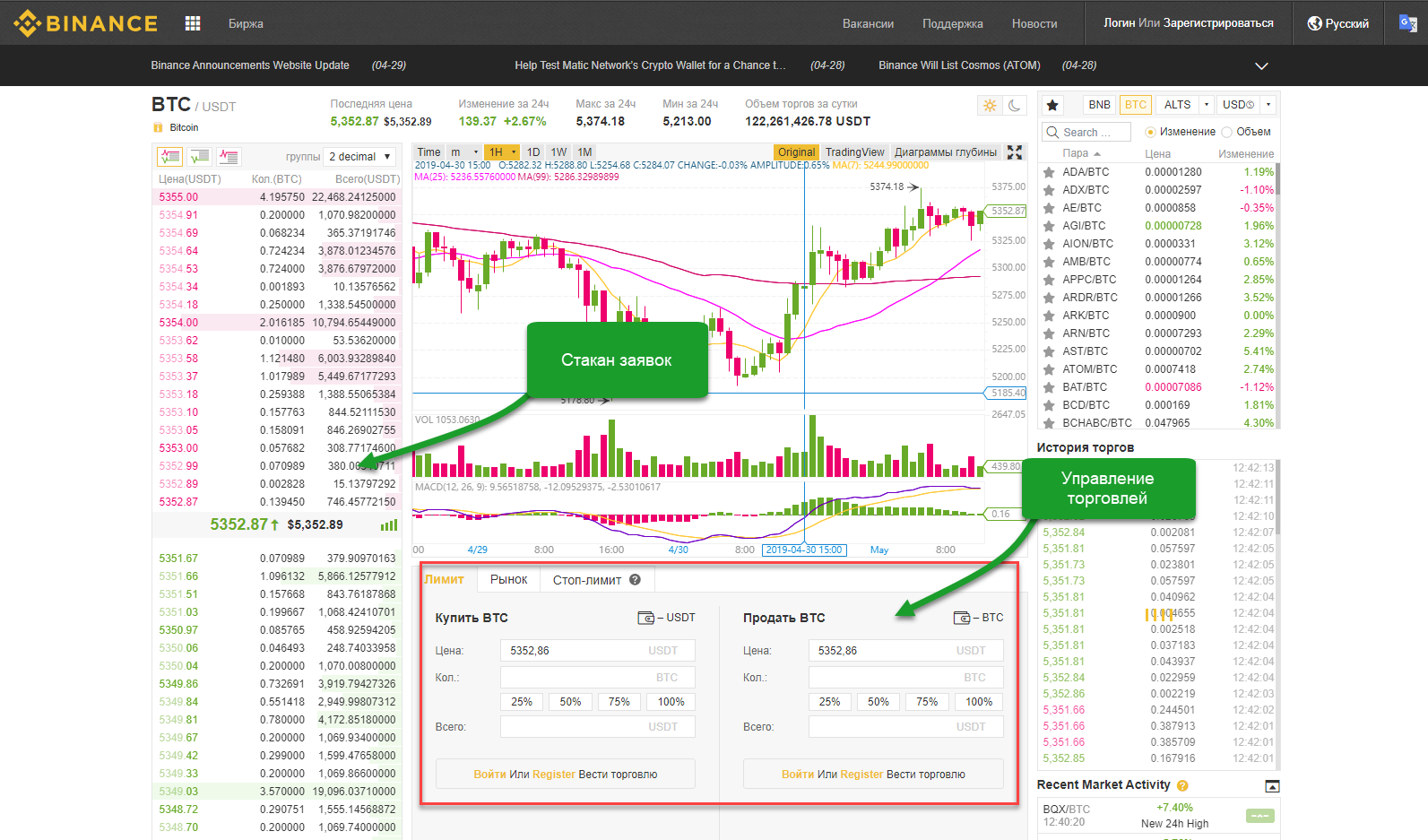Image resolution: width=1428 pixels, height=840 pixels.
Task: Click the USDT wallet icon in buy form
Action: click(646, 618)
